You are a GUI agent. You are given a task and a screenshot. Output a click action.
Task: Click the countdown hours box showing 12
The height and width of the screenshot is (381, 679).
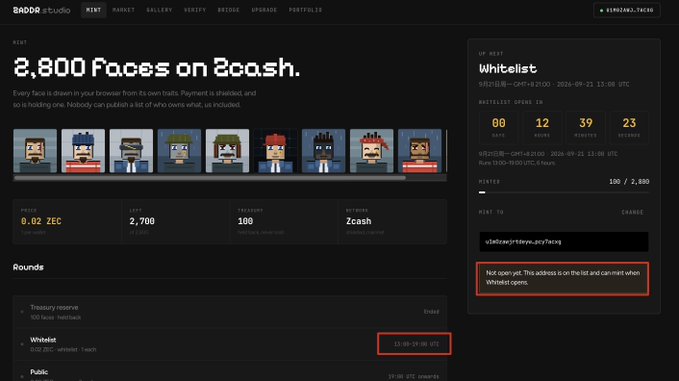542,127
